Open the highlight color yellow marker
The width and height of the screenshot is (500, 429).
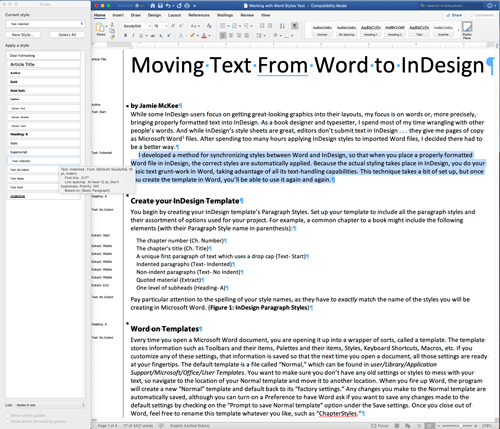point(192,36)
